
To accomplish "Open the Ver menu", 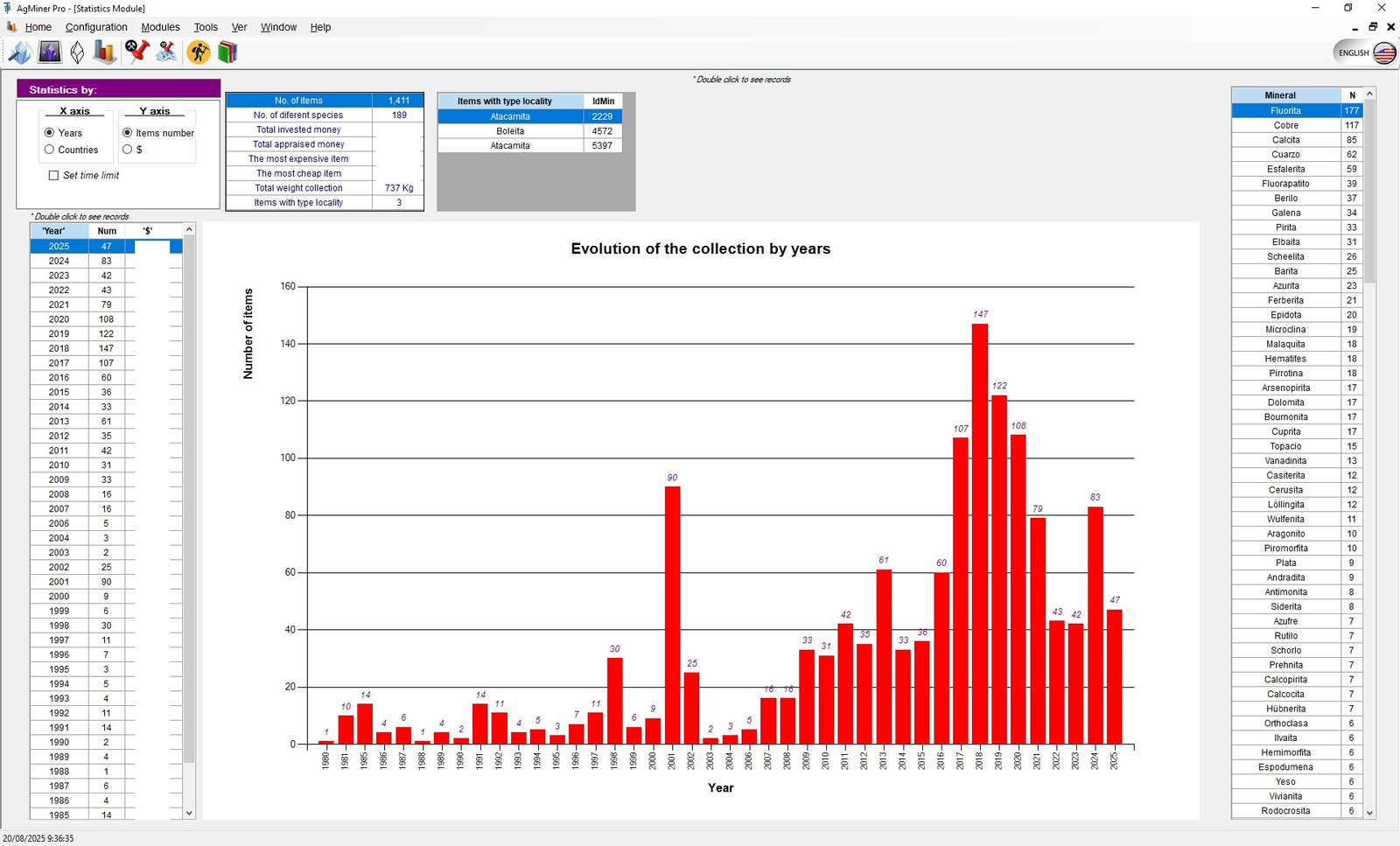I will 239,27.
